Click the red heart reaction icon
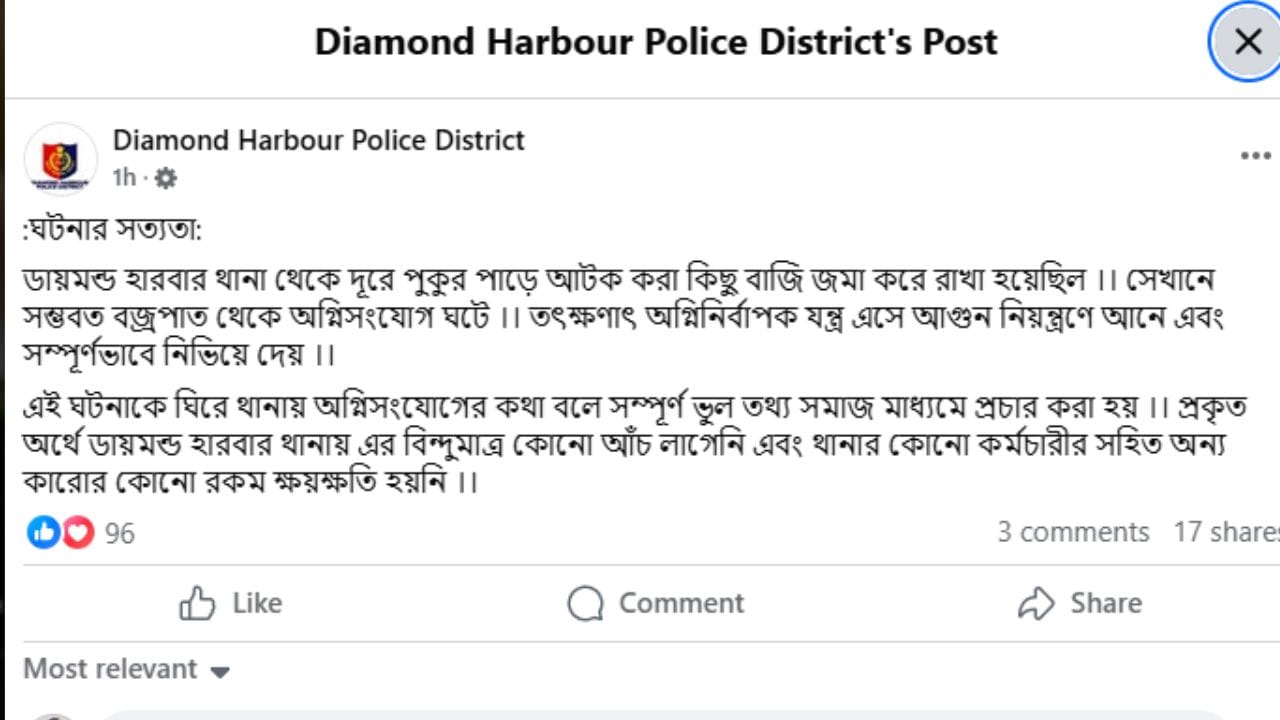Screen dimensions: 1280x720 [78, 532]
